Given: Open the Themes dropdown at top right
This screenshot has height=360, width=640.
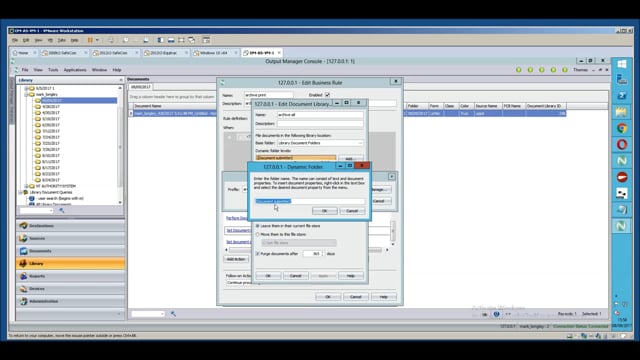Looking at the screenshot, I should pos(583,70).
